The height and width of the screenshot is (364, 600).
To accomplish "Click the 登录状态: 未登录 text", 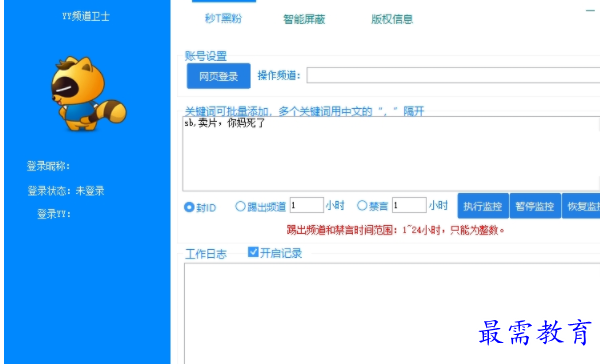I will point(66,191).
